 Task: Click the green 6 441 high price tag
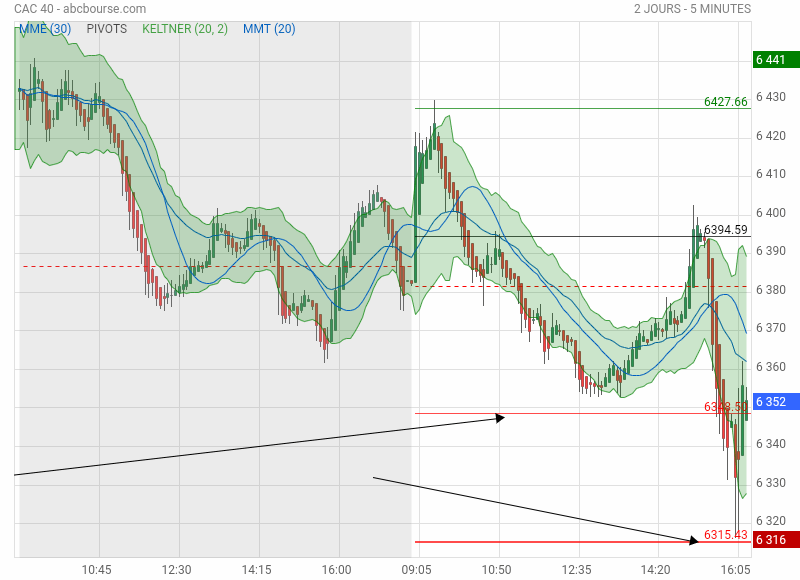point(776,60)
